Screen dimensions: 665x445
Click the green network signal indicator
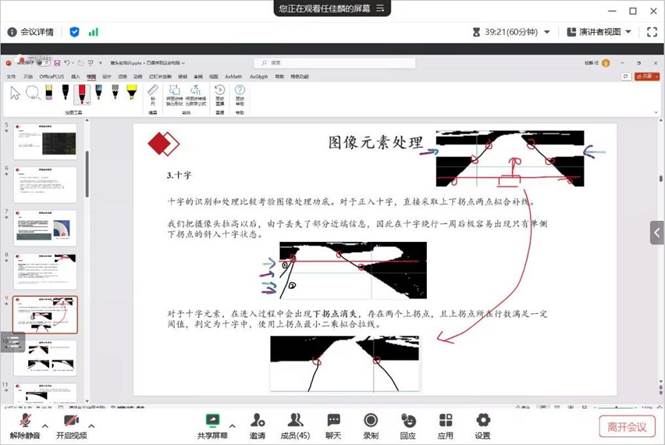pyautogui.click(x=93, y=32)
